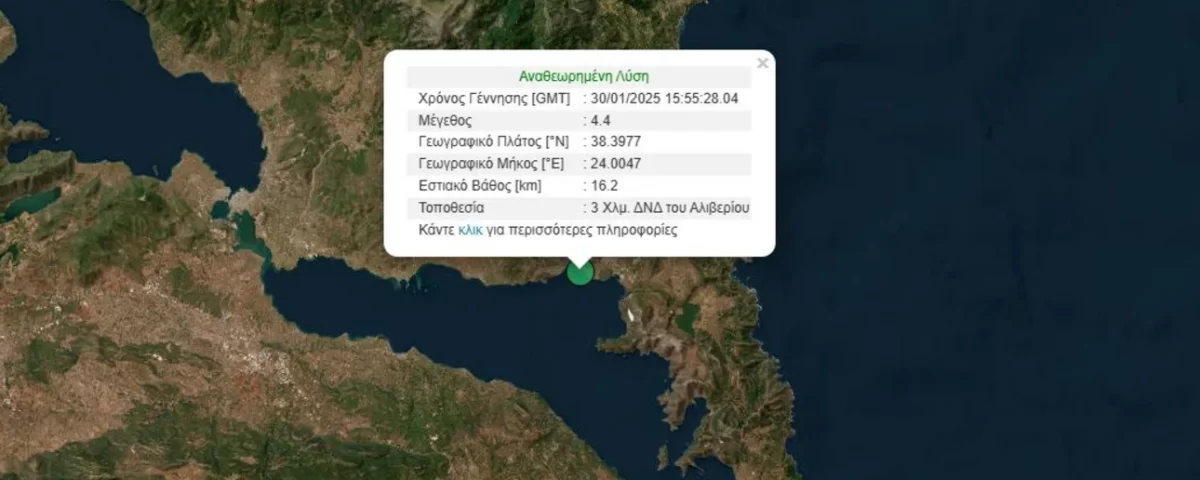1200x480 pixels.
Task: Click the Γεωγραφικό Πλάτος [°N] label
Action: coord(493,143)
